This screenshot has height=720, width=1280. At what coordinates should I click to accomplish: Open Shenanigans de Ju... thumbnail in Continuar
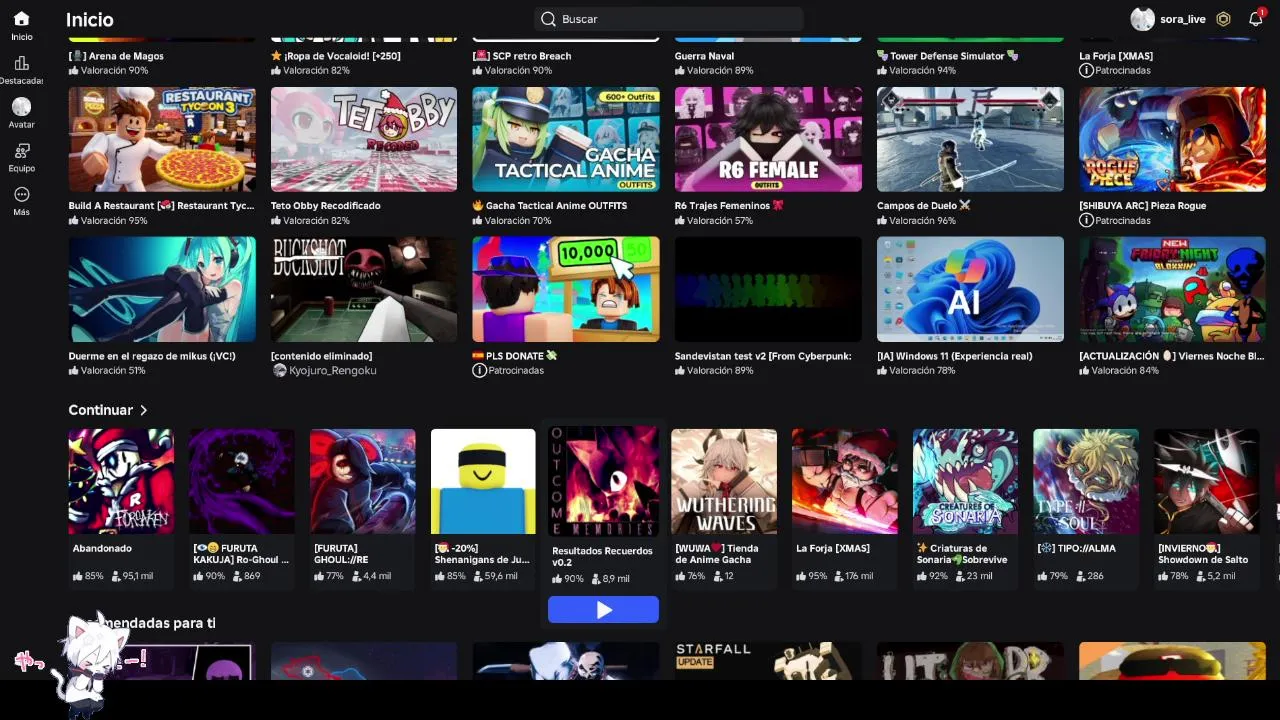pyautogui.click(x=483, y=482)
